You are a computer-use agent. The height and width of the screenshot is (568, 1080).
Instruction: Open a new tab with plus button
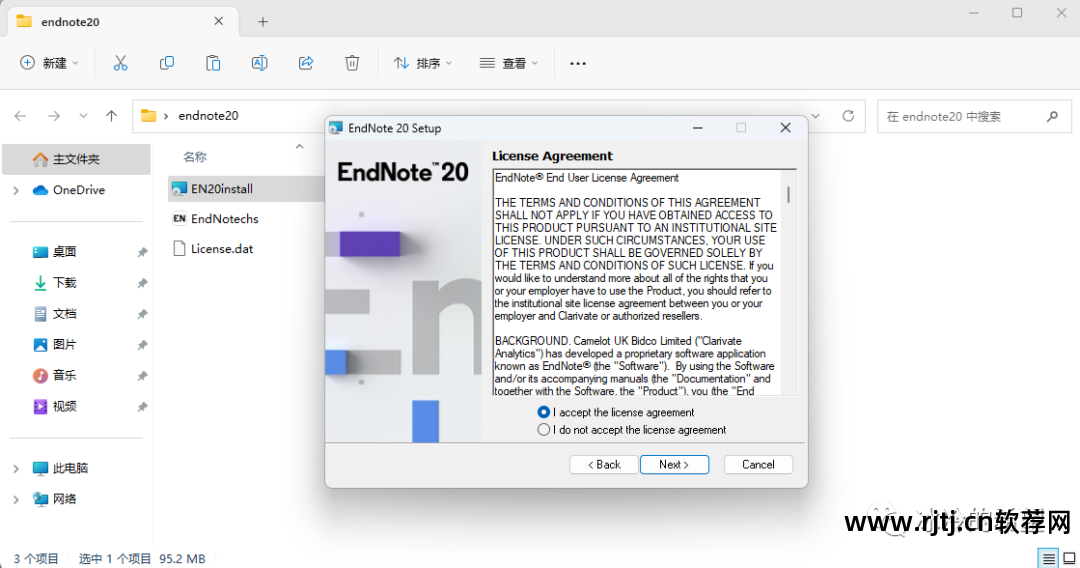click(x=263, y=21)
